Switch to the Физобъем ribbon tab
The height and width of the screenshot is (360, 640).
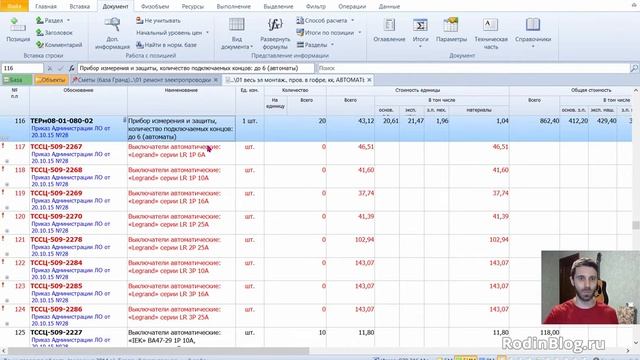[155, 7]
